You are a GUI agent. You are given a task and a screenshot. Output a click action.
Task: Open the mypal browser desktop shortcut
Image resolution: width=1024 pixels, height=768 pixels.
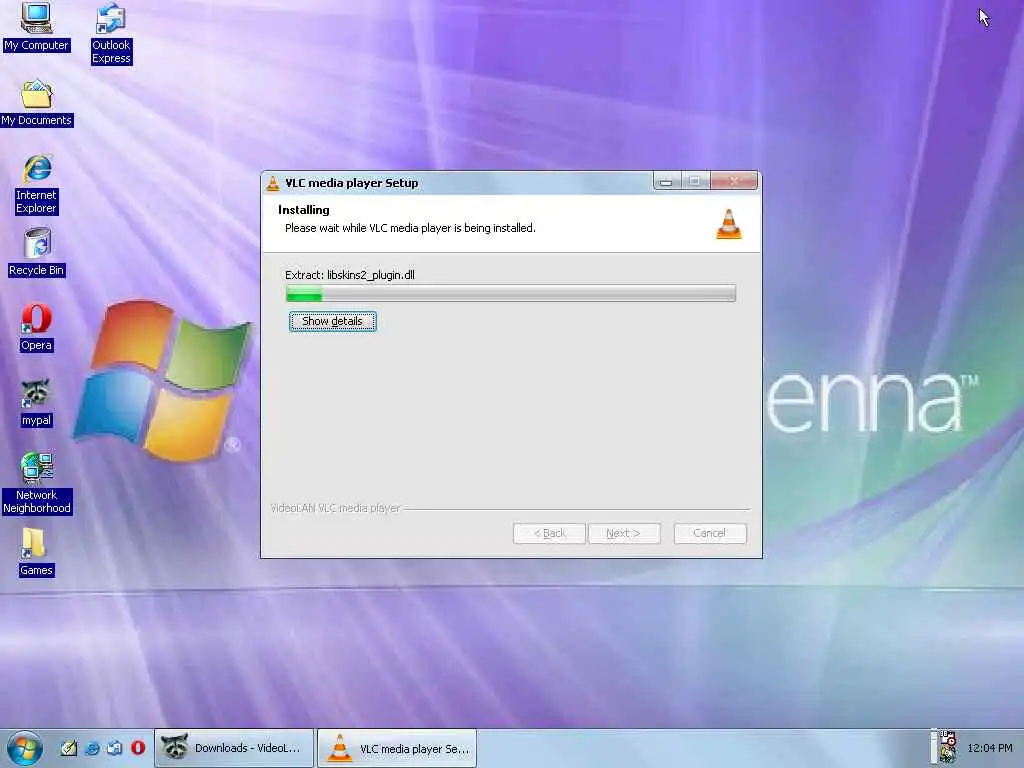36,403
